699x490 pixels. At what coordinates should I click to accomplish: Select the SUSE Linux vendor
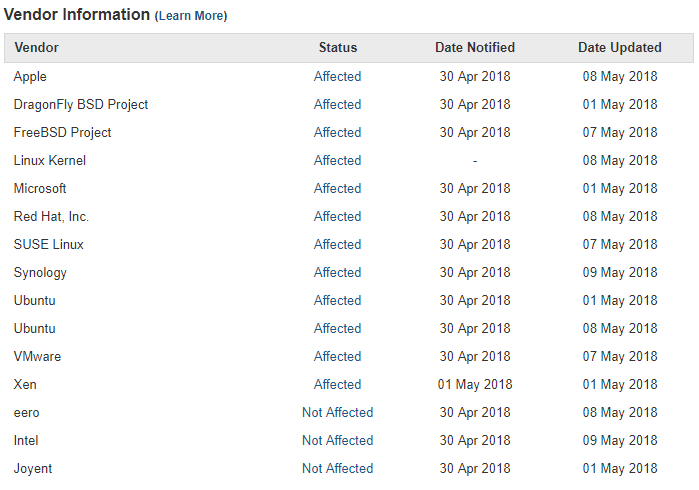point(49,244)
